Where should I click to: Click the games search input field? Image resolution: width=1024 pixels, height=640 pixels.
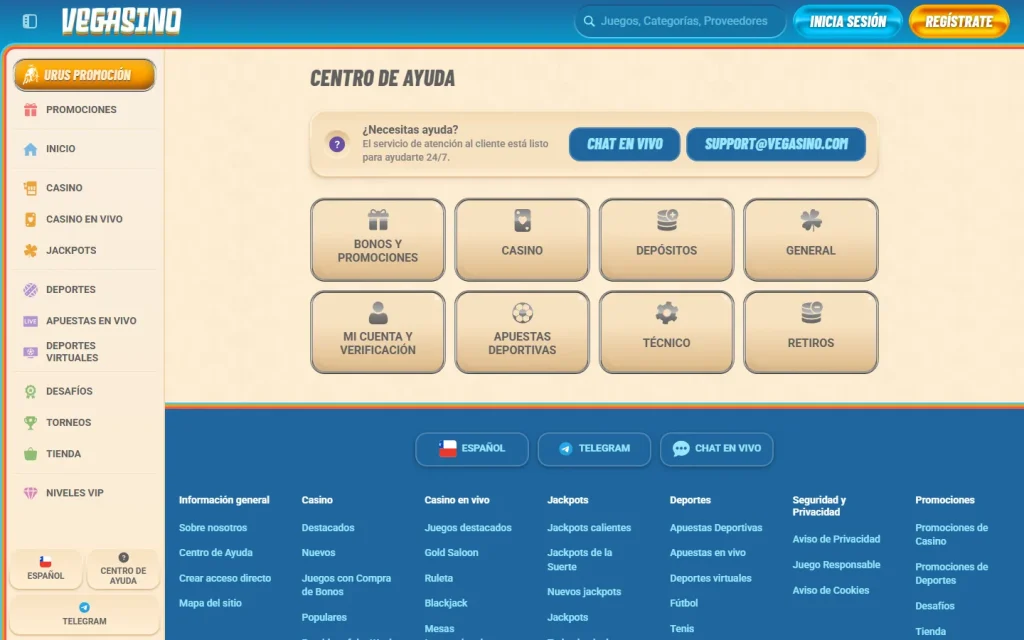680,22
